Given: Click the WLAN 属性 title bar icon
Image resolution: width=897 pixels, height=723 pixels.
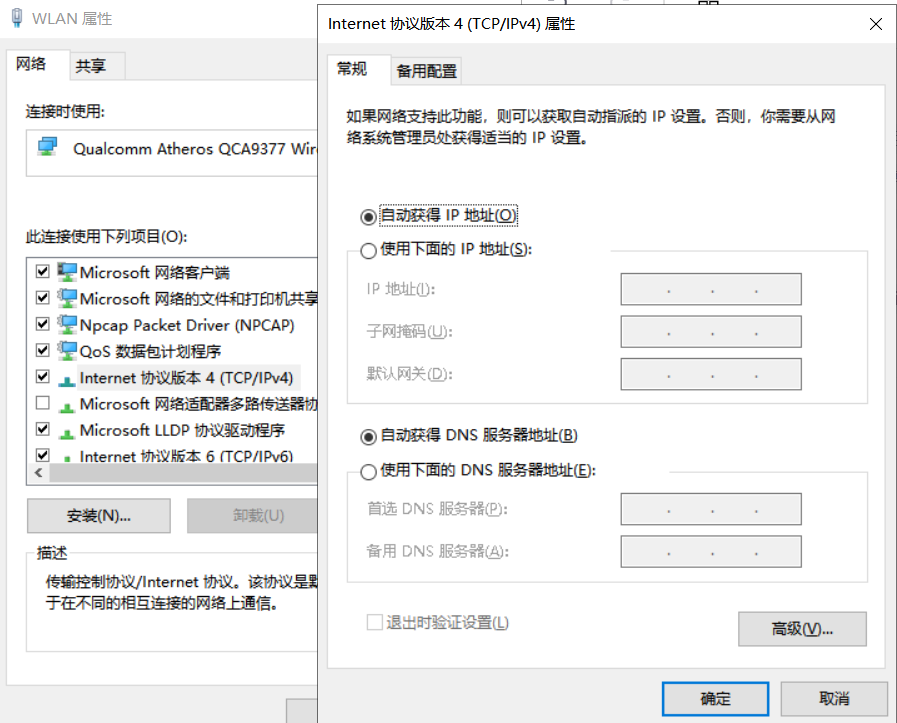Looking at the screenshot, I should (17, 18).
